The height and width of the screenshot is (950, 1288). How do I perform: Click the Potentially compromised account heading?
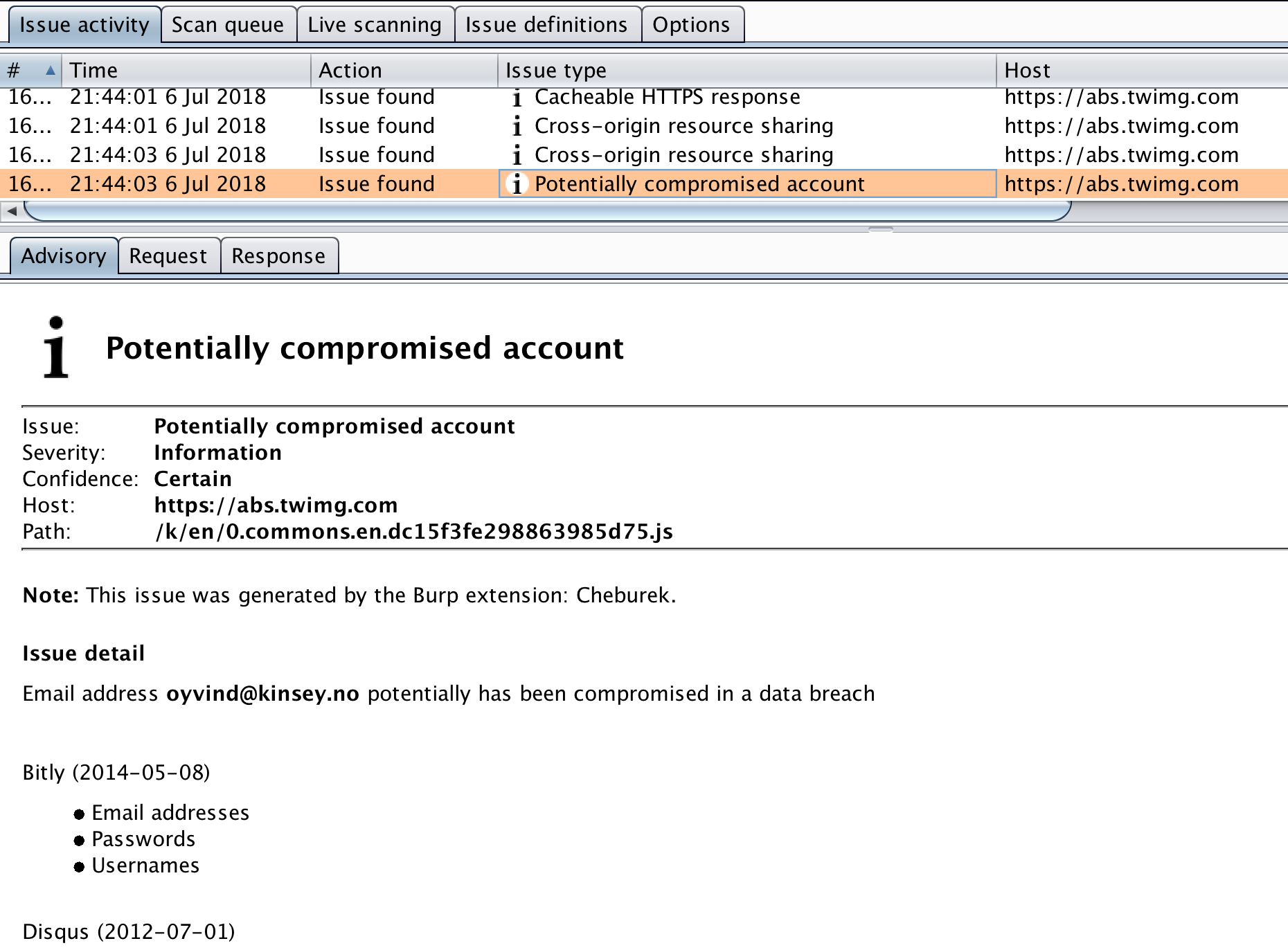[365, 348]
